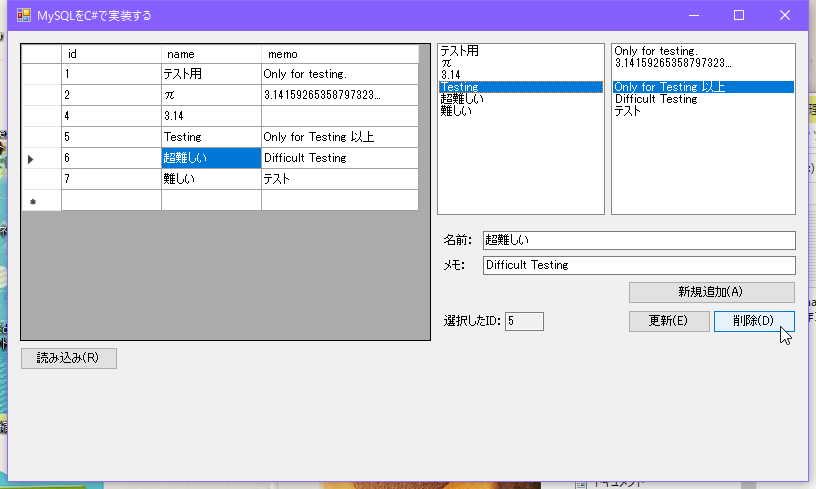Click id cell 6 in grid
This screenshot has height=489, width=816.
111,158
